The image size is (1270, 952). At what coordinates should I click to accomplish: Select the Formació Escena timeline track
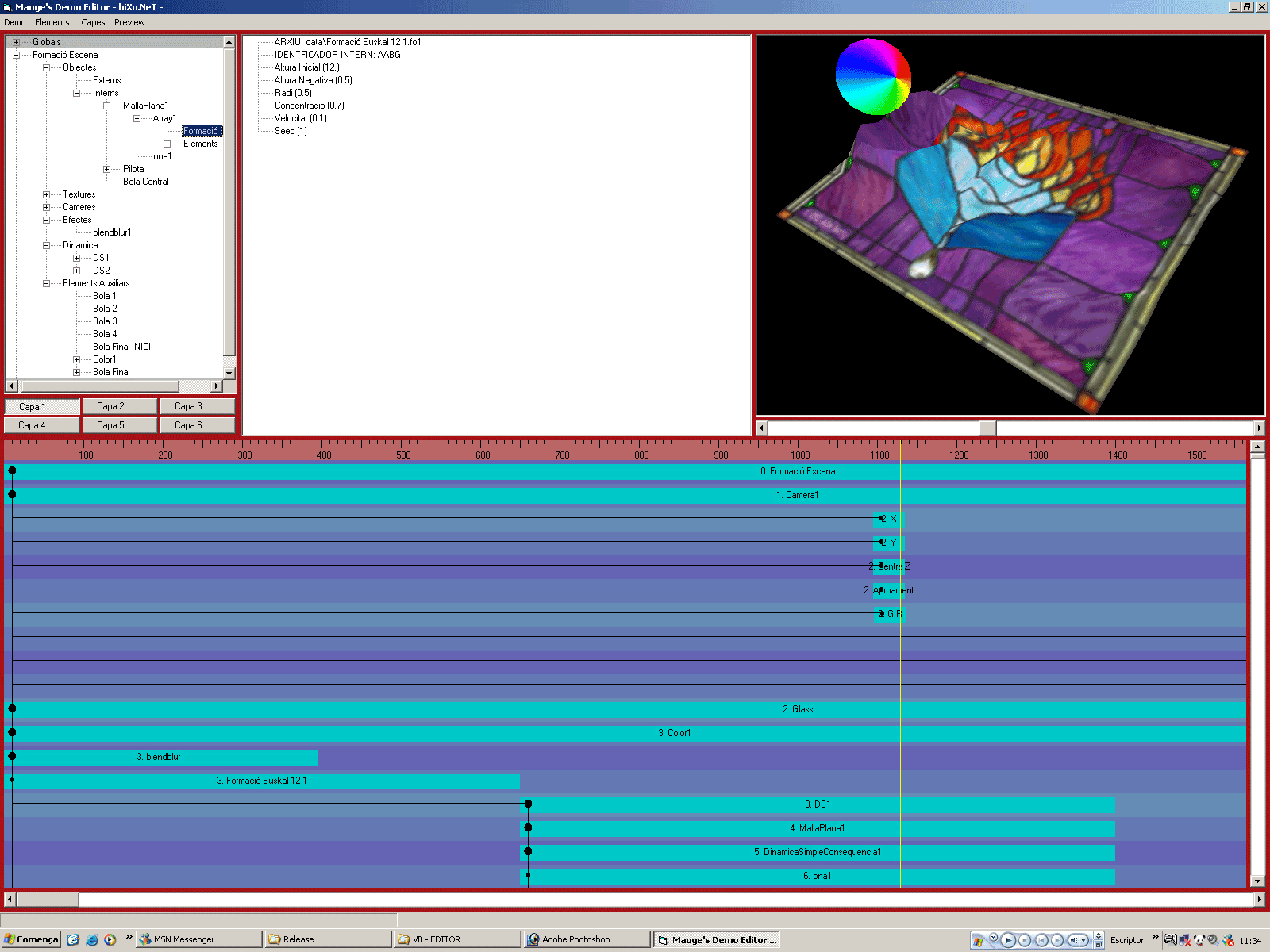625,471
